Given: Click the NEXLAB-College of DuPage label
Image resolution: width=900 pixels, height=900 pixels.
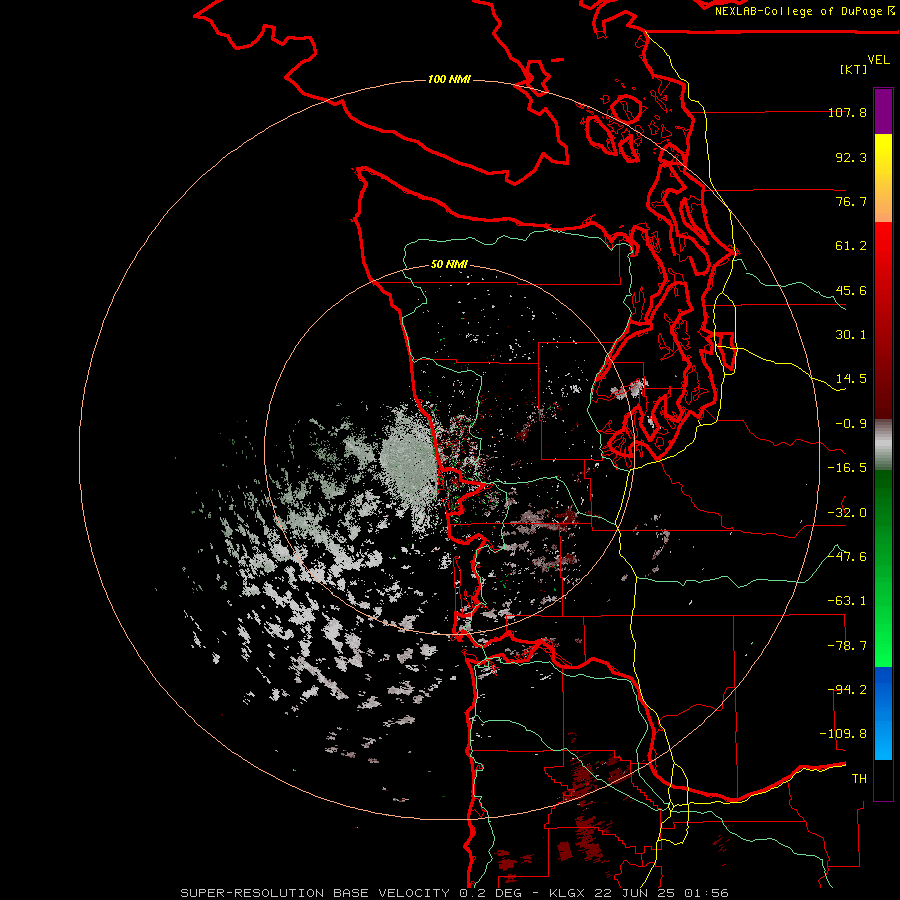Looking at the screenshot, I should tap(804, 11).
